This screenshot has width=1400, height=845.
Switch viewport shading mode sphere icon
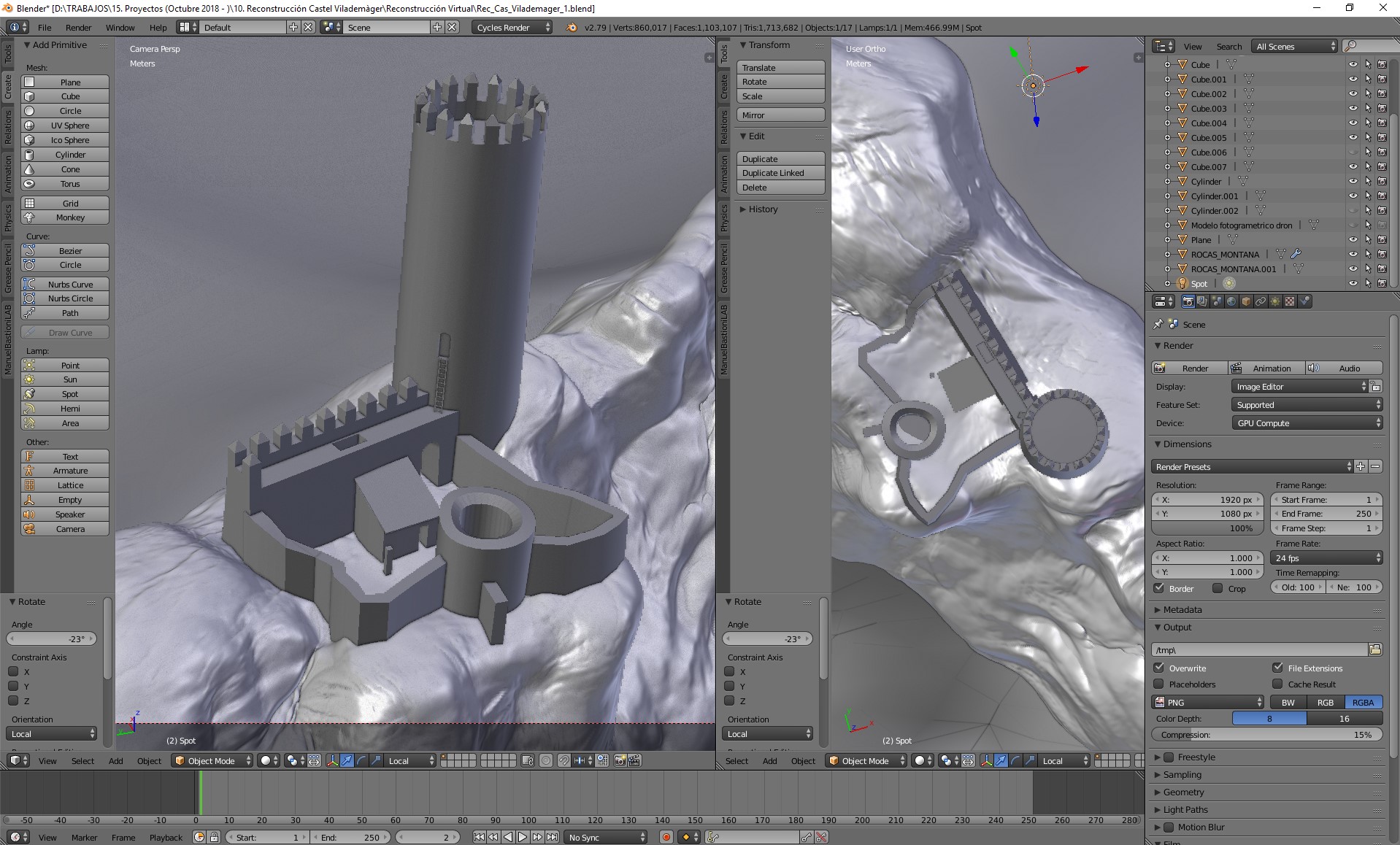click(265, 760)
